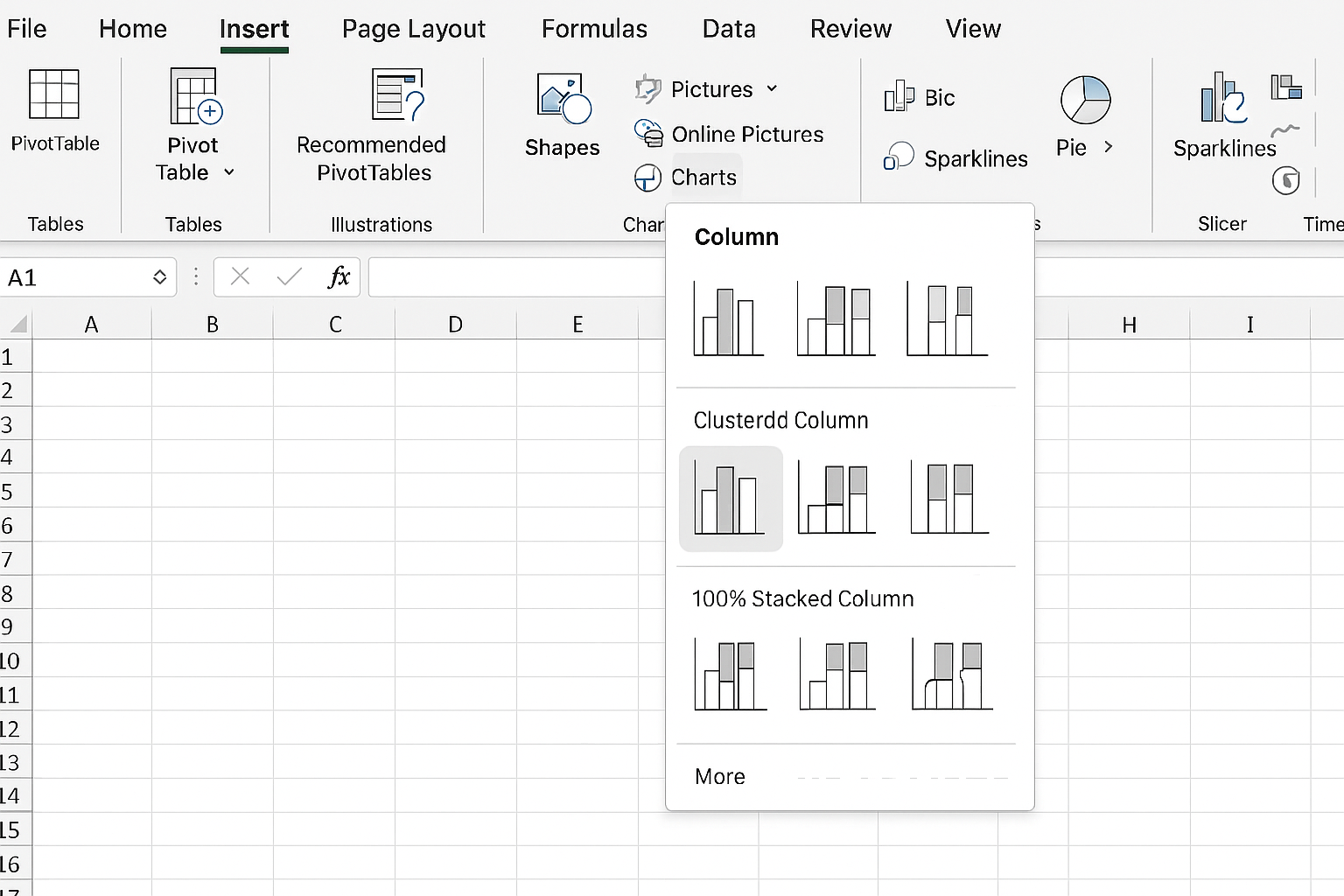Viewport: 1344px width, 896px height.
Task: Click the Pictures icon
Action: (x=647, y=88)
